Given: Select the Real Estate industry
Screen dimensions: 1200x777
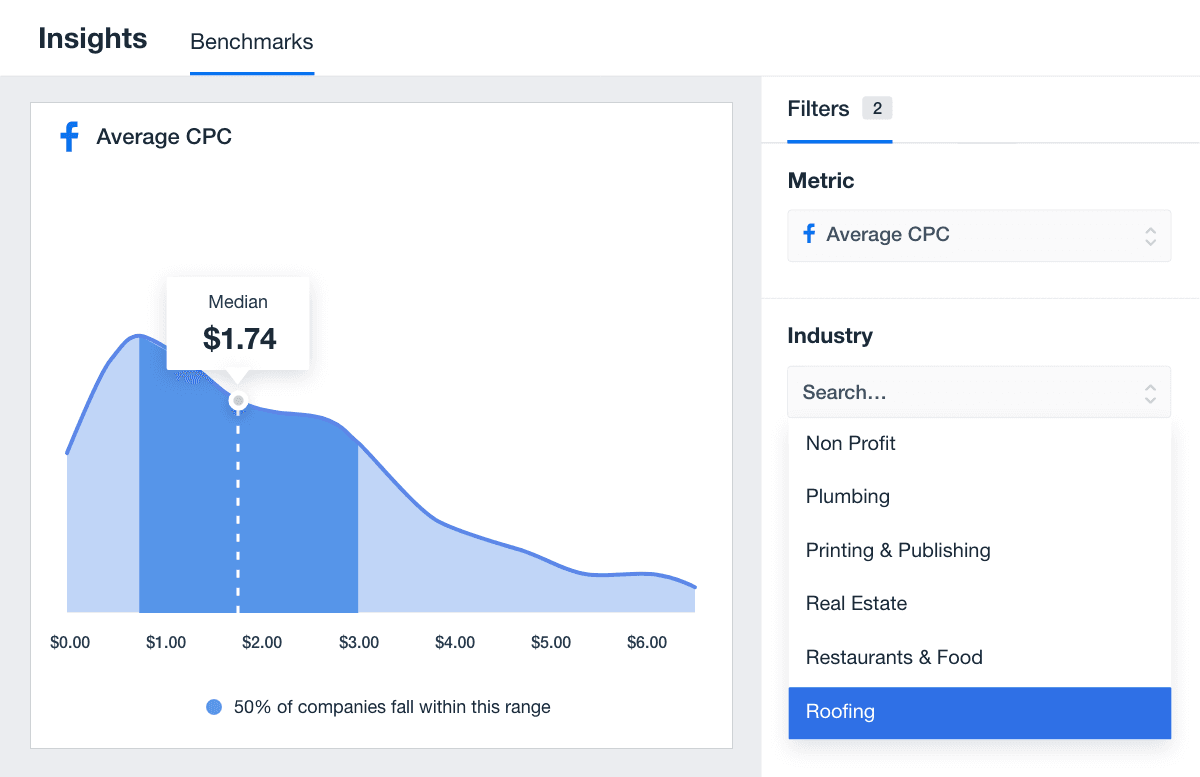Looking at the screenshot, I should (x=856, y=604).
